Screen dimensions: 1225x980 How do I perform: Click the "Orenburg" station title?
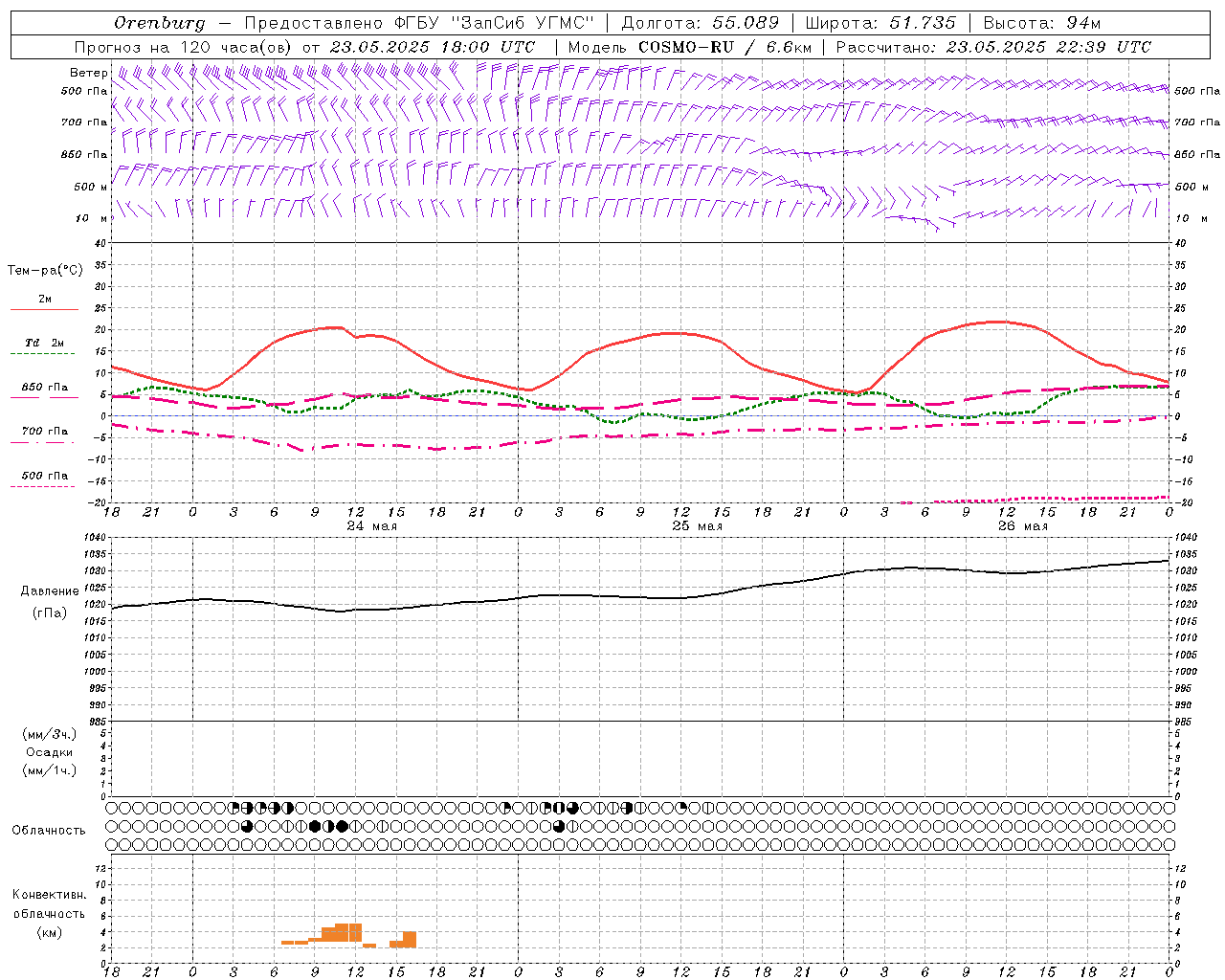159,23
